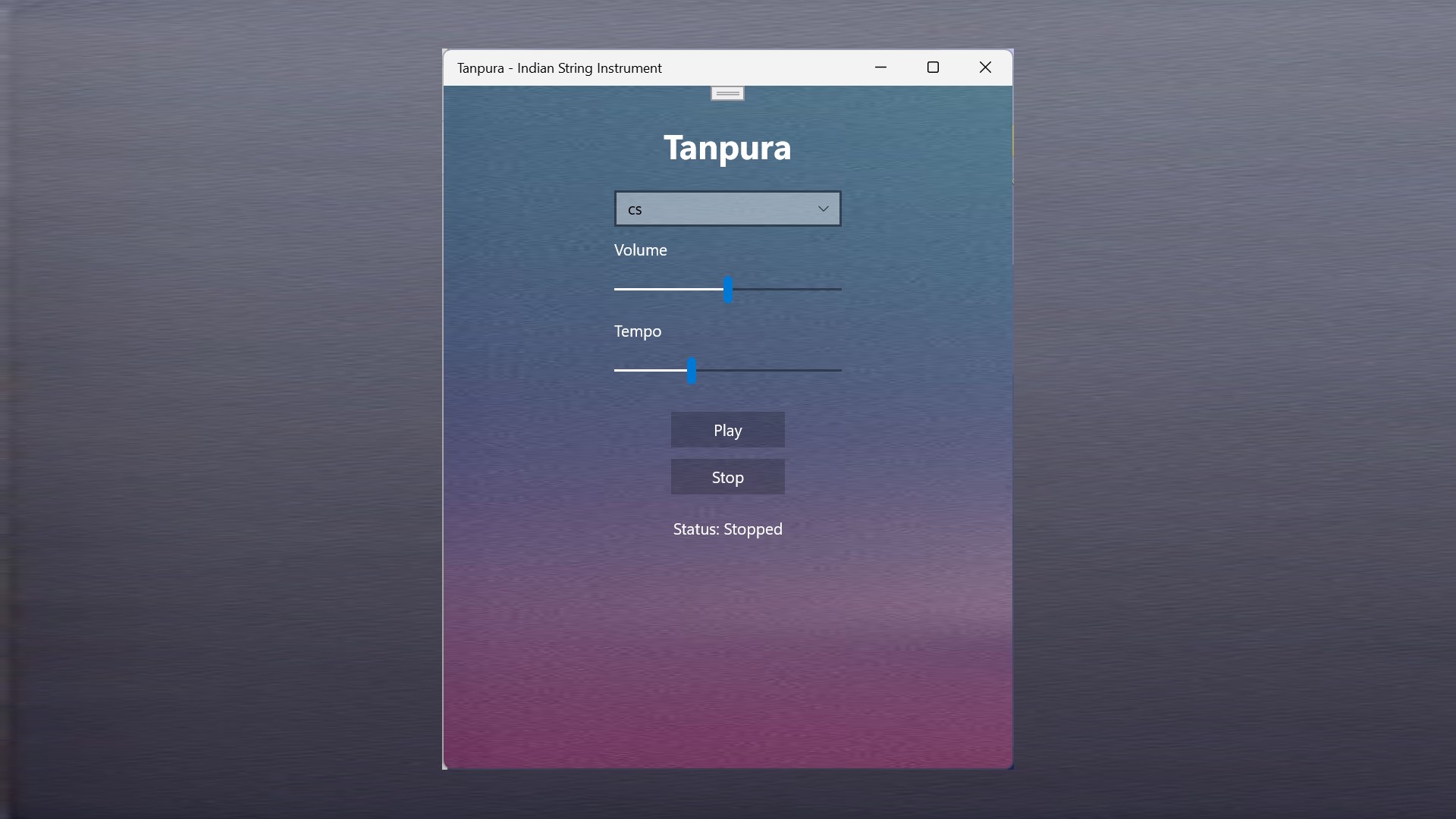Click the Volume slider thumb
1456x819 pixels.
728,289
